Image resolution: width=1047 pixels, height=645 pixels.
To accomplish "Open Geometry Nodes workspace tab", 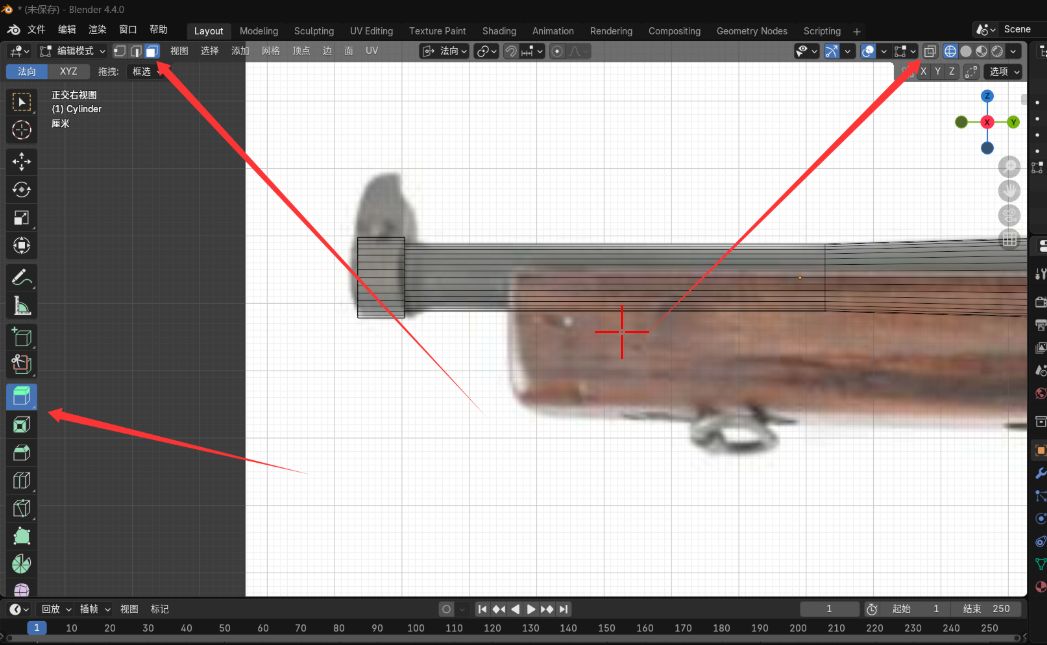I will pos(751,31).
